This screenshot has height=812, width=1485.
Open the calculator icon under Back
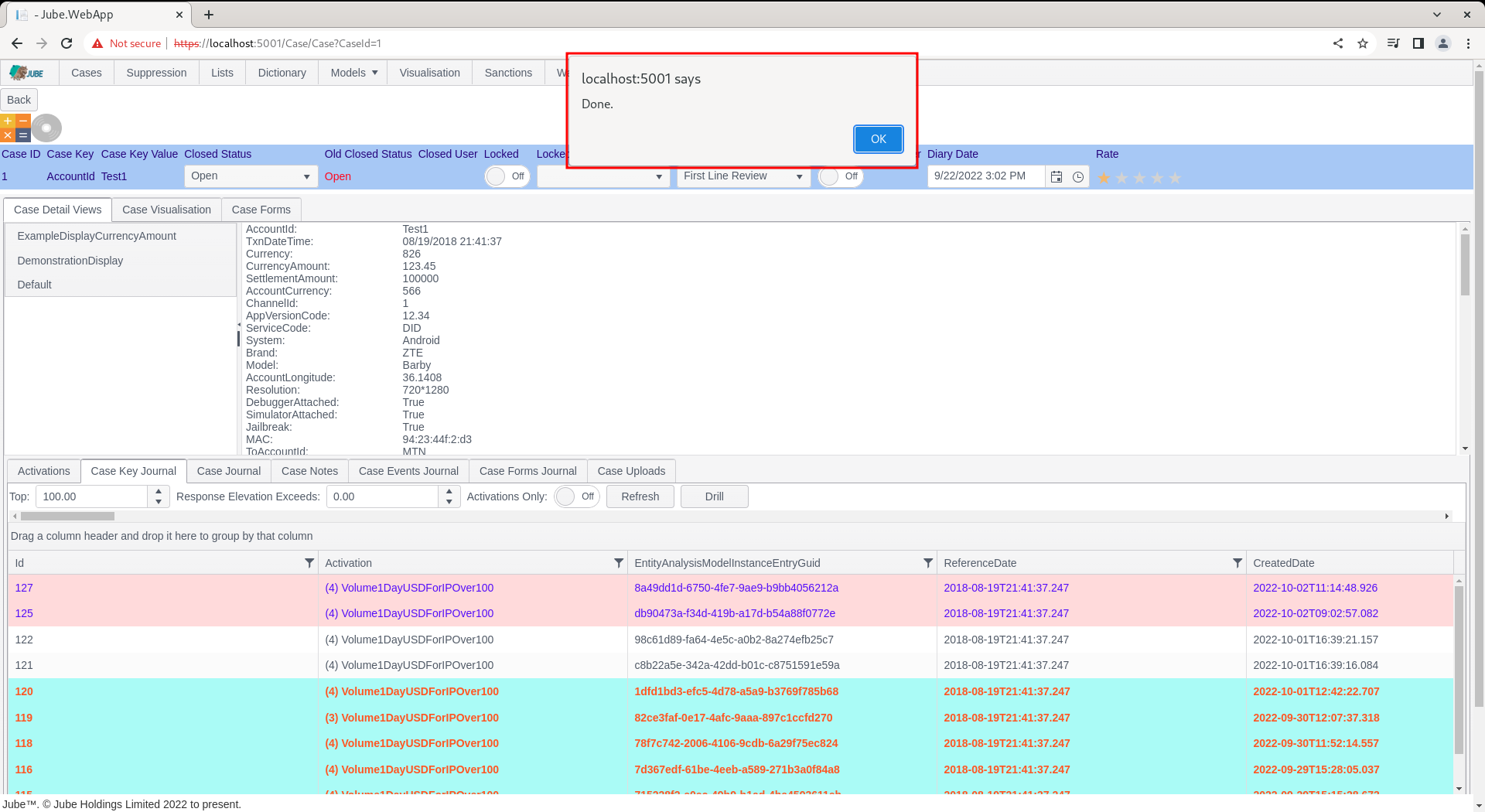15,128
